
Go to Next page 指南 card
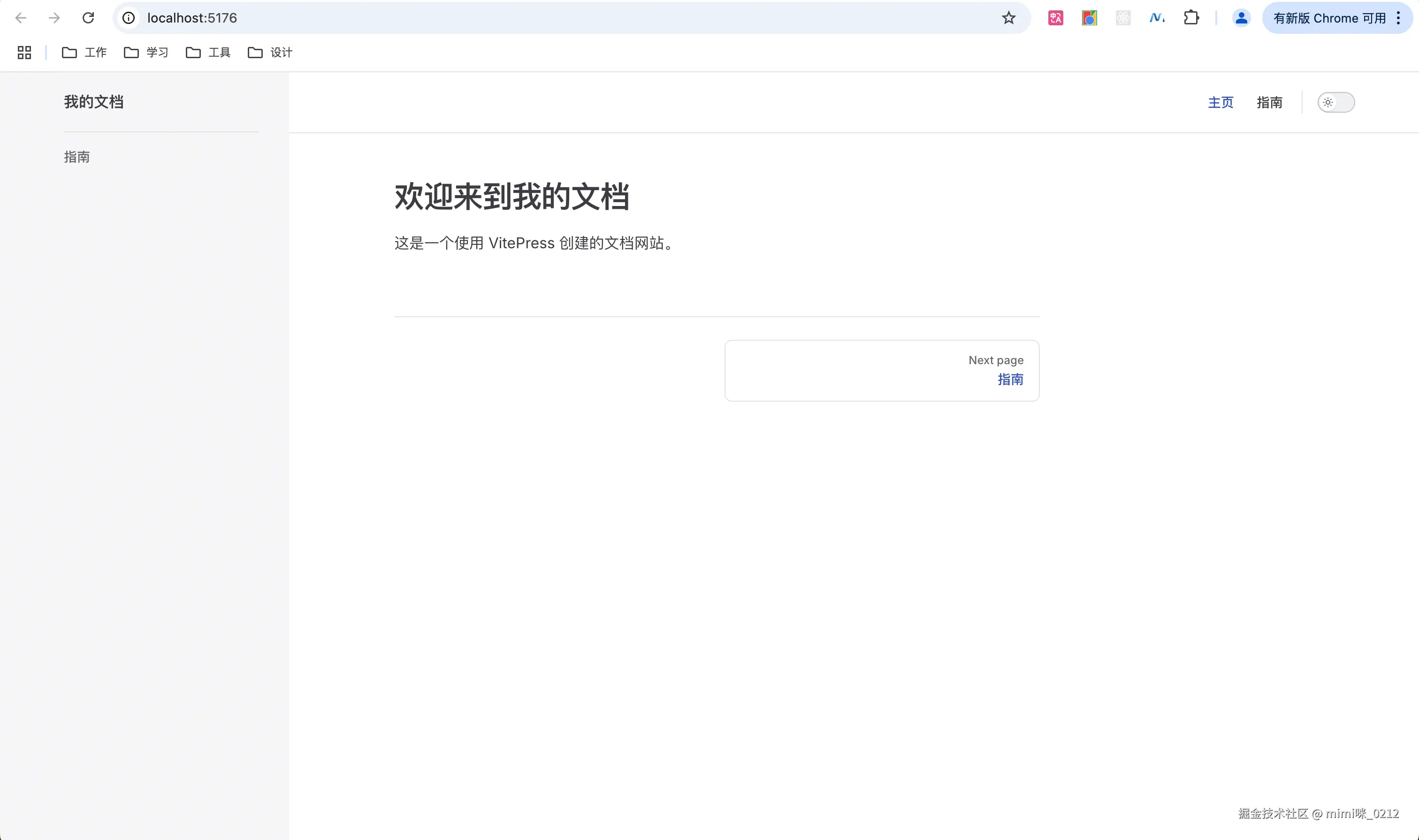point(882,371)
